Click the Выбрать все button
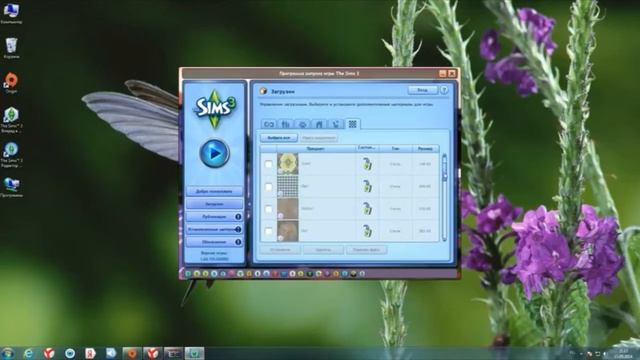The width and height of the screenshot is (640, 360). (x=279, y=138)
